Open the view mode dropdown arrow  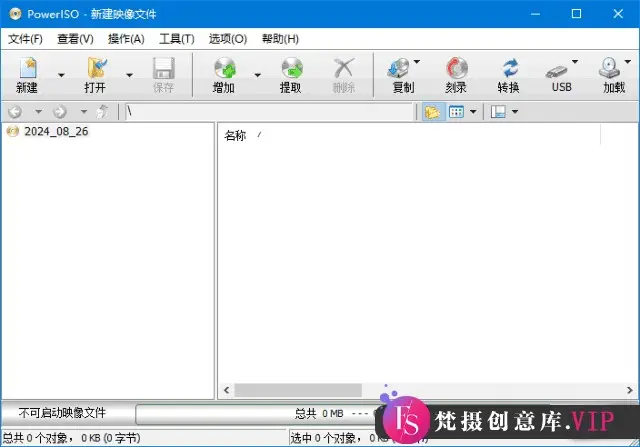tap(473, 111)
